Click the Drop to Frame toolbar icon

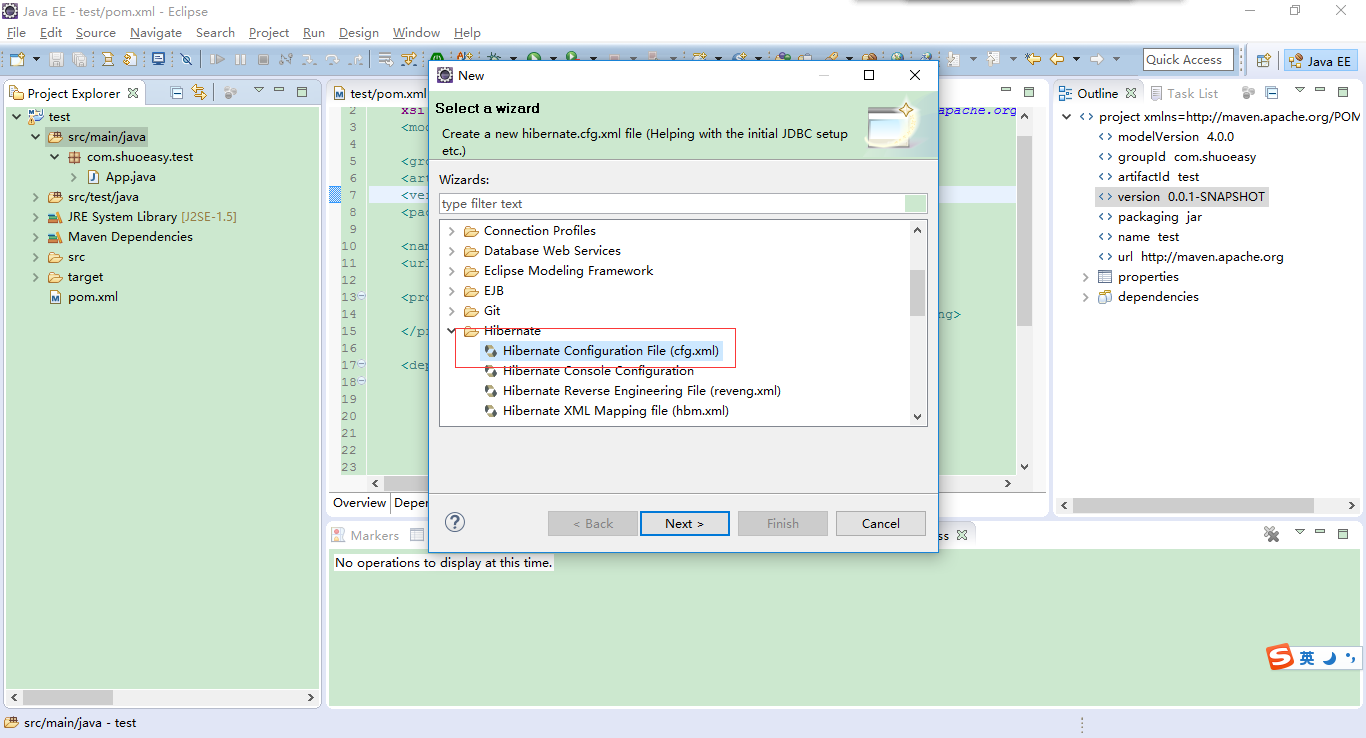(385, 60)
